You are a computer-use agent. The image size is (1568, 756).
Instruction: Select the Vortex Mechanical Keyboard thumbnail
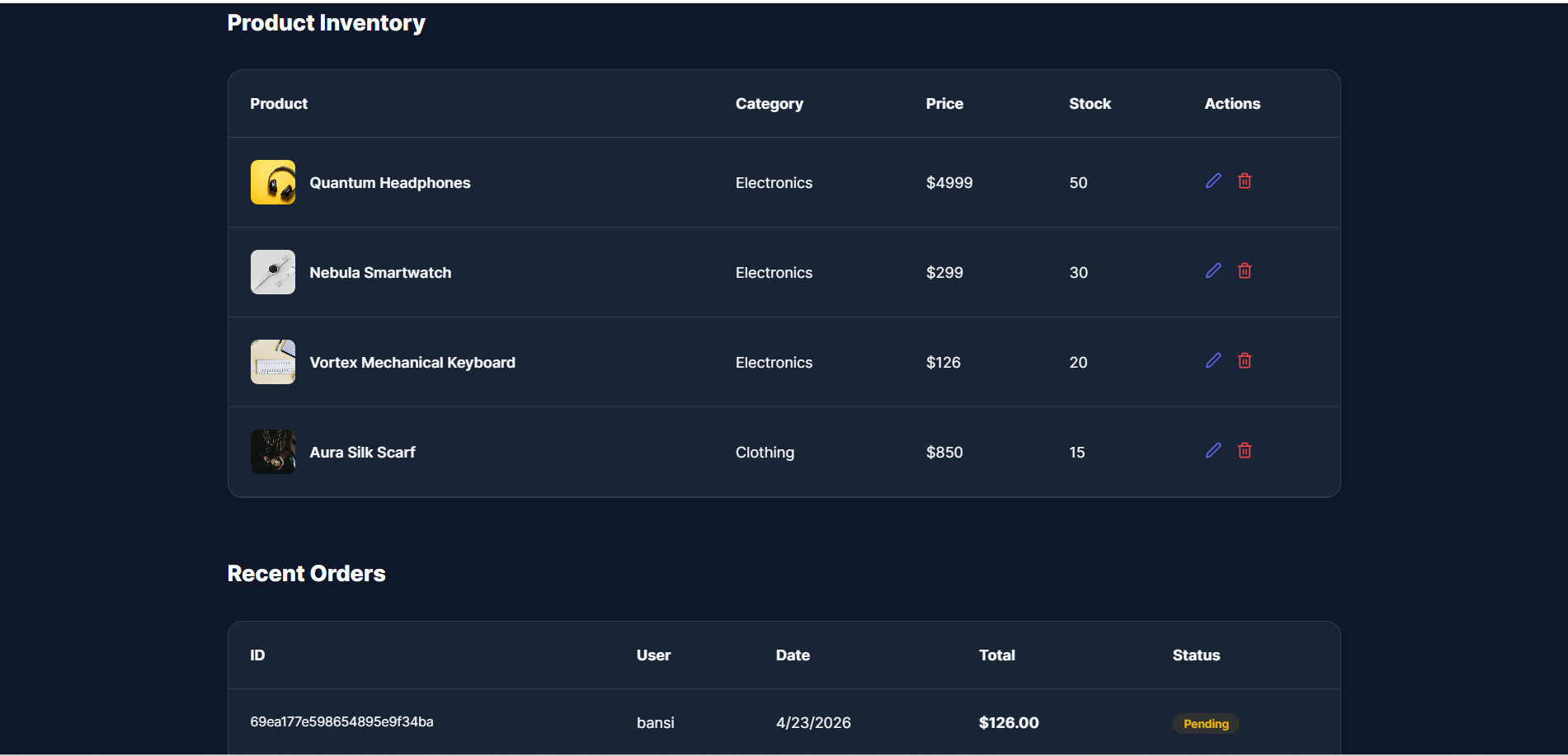(273, 362)
